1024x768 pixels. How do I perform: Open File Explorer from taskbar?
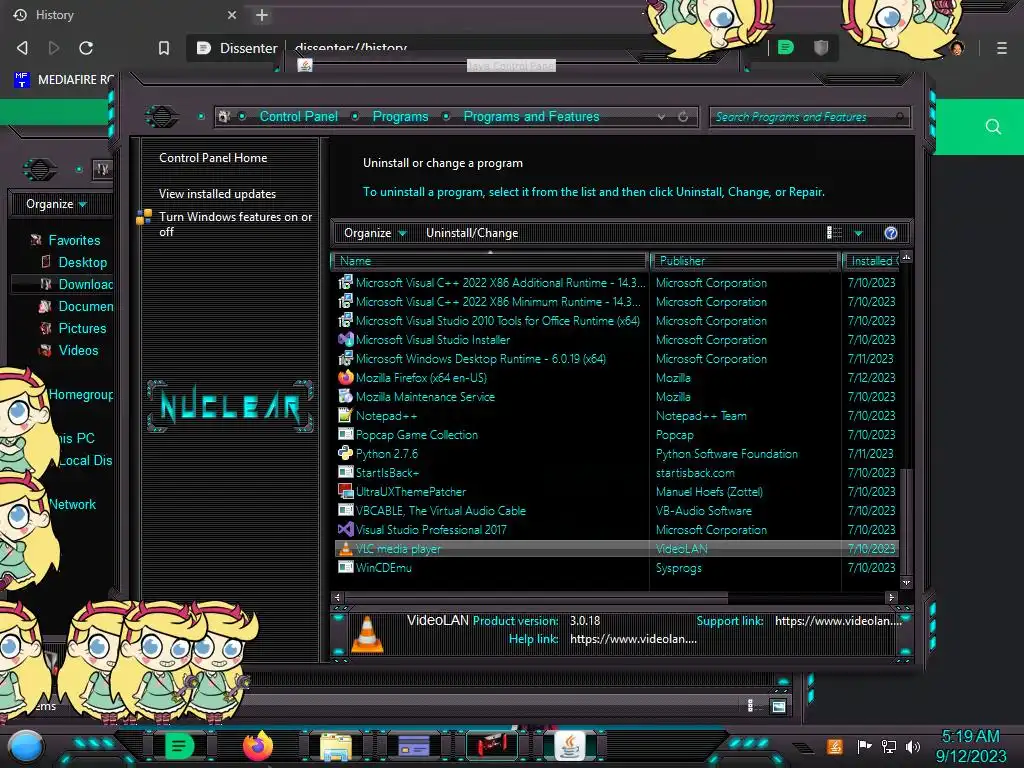point(336,746)
